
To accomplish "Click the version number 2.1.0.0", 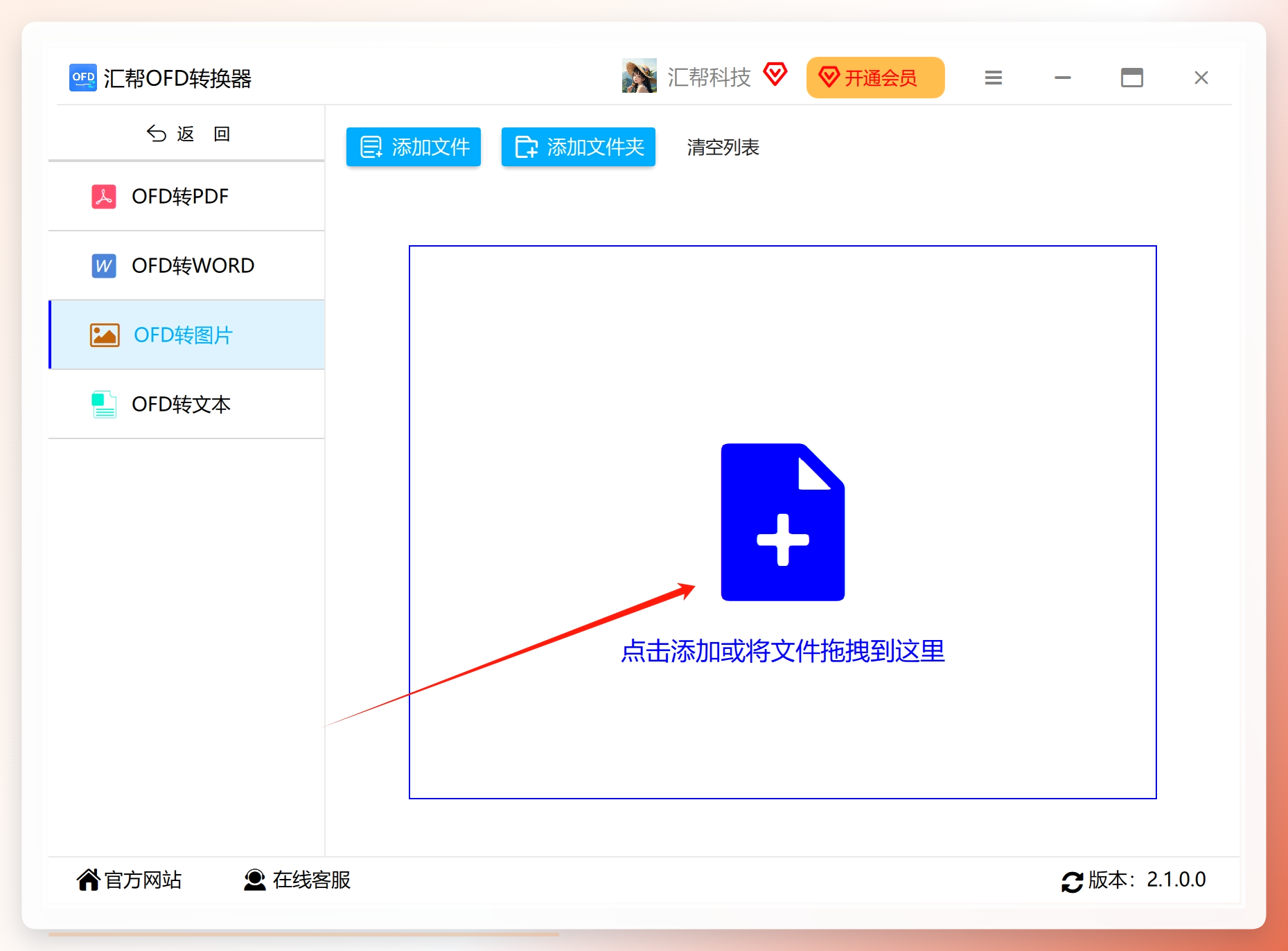I will tap(1176, 880).
